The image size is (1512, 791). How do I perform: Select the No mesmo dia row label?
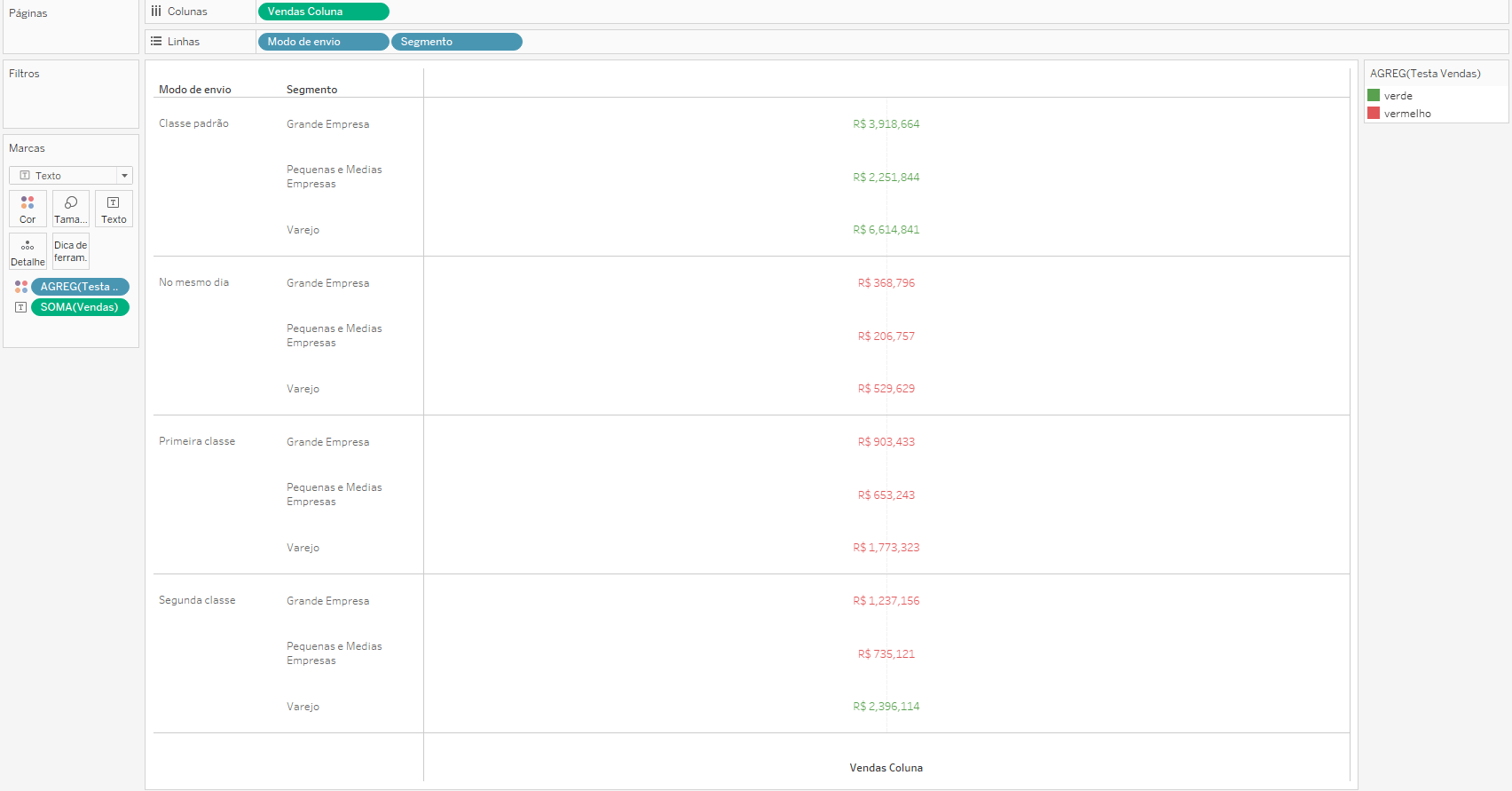point(193,282)
